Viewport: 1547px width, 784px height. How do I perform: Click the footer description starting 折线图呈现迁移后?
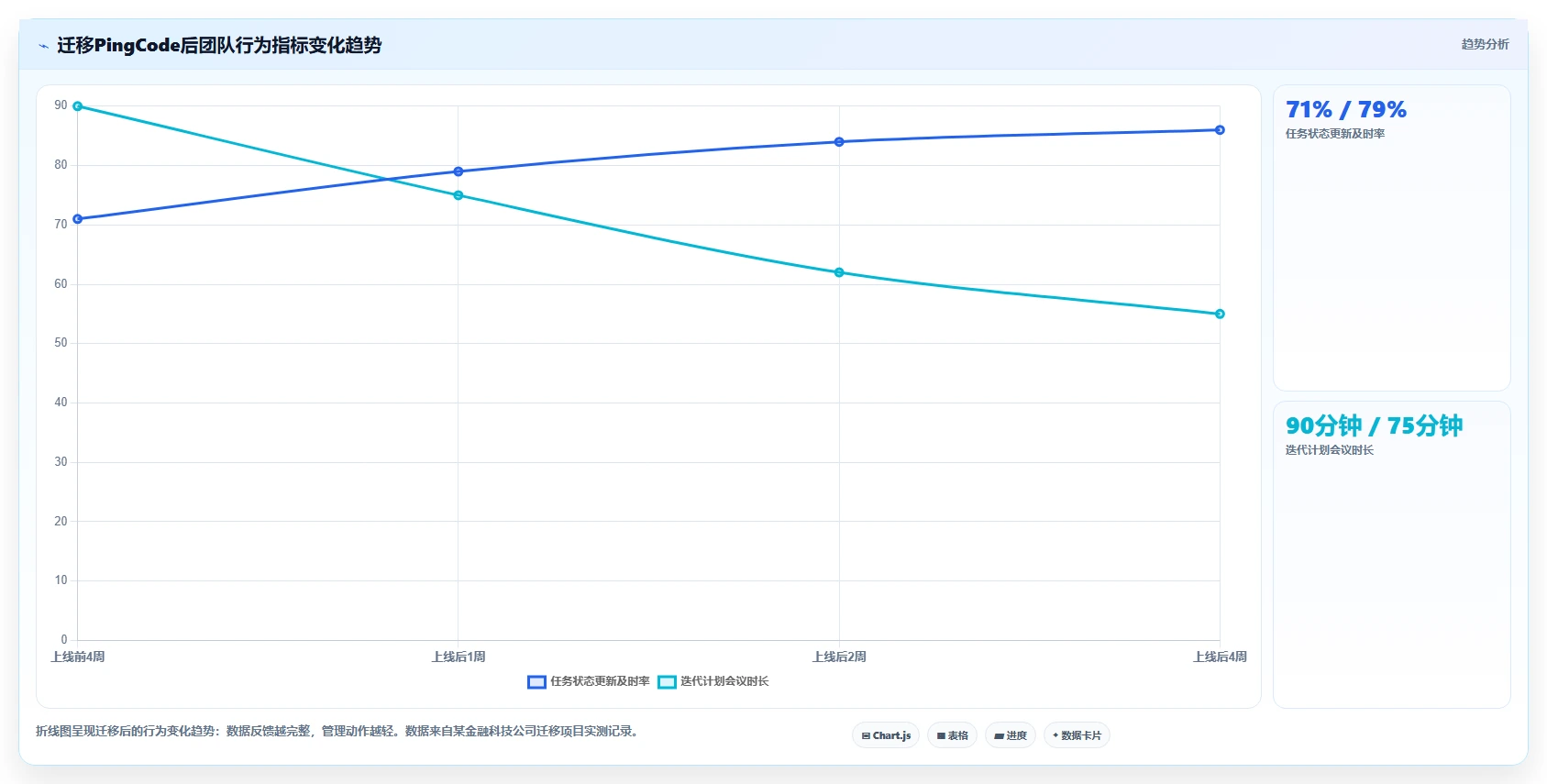coord(337,731)
